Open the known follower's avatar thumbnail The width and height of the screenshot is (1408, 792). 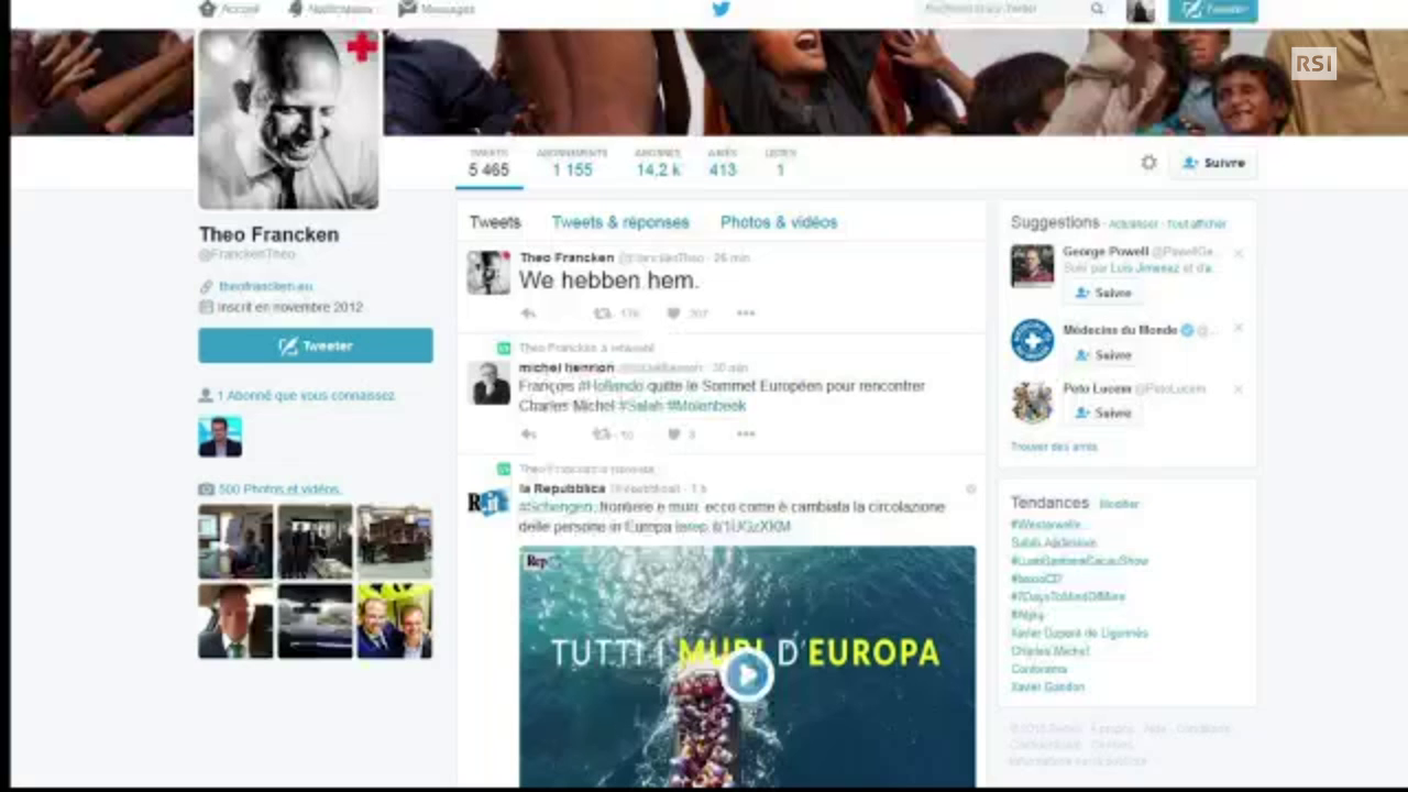pos(220,436)
